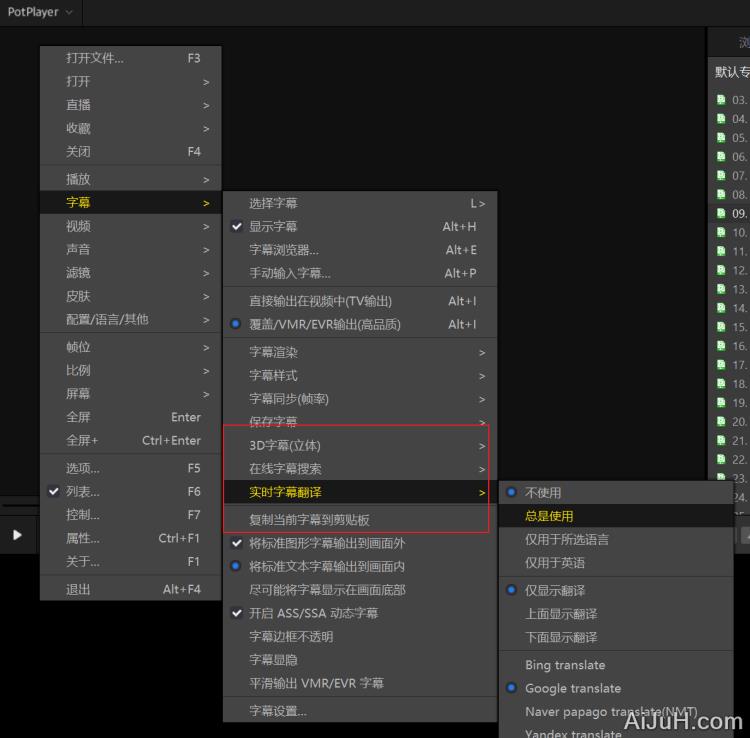Image resolution: width=750 pixels, height=738 pixels.
Task: Choose Bing translate as the translation engine
Action: (x=565, y=665)
